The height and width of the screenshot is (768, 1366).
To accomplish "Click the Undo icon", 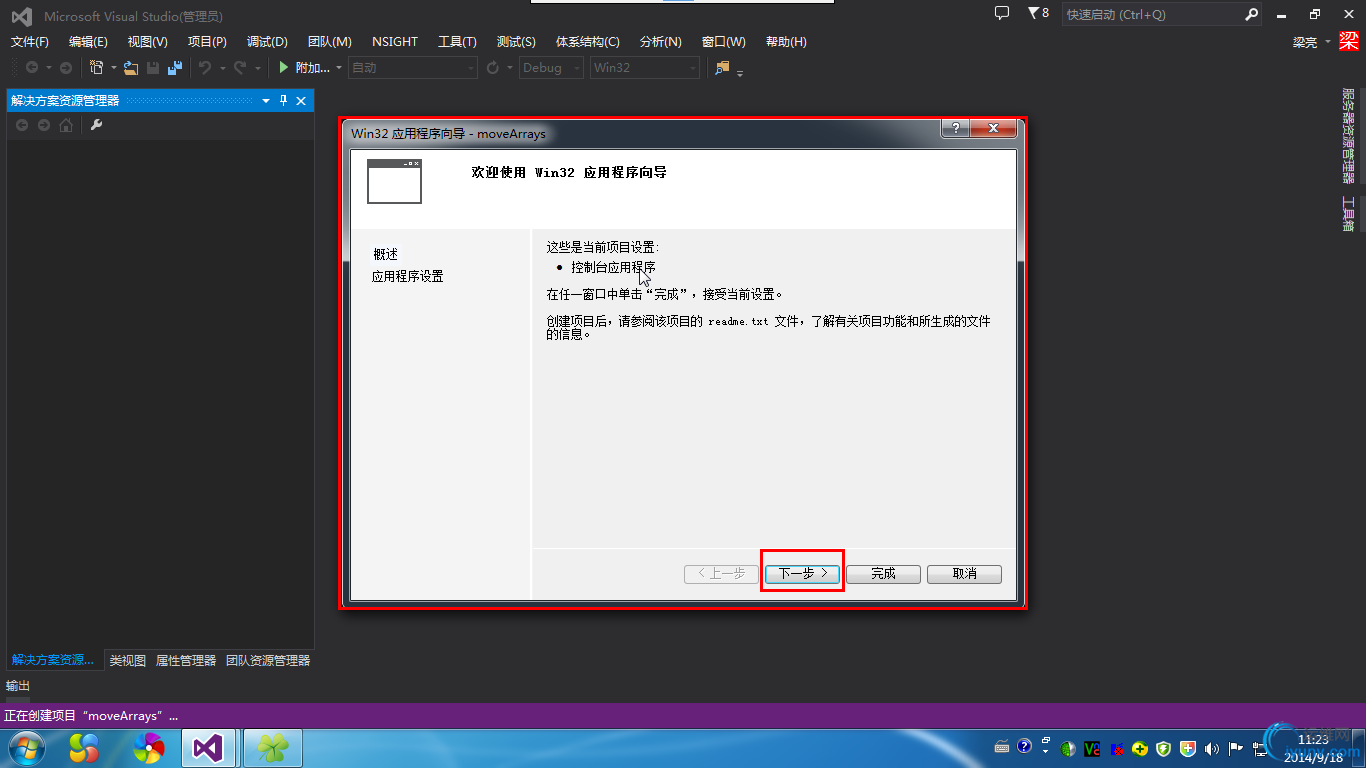I will 206,67.
